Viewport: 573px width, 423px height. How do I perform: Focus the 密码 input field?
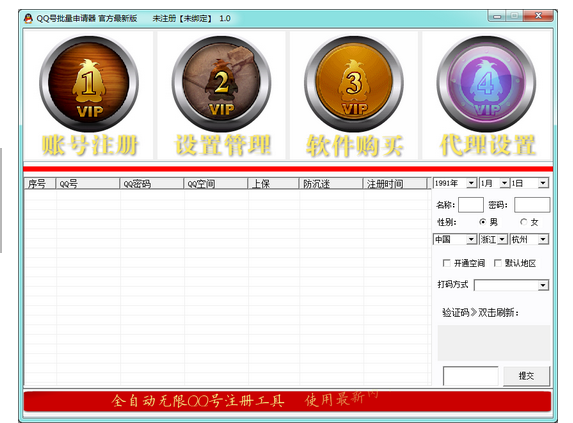(532, 205)
